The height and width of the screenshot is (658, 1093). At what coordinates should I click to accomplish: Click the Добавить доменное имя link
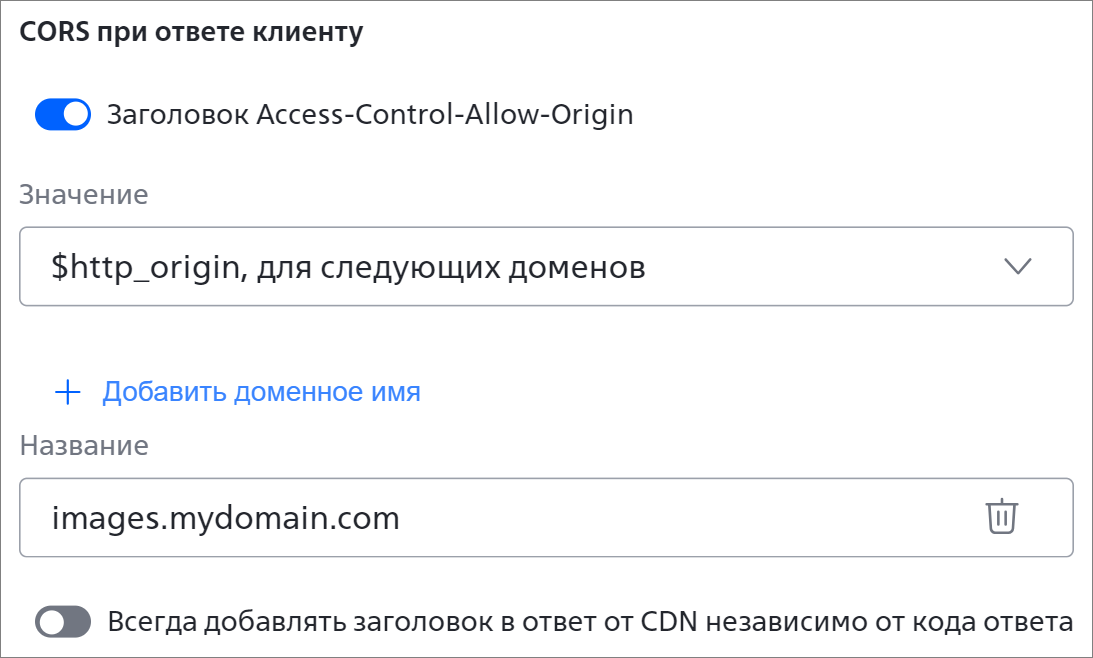point(261,392)
